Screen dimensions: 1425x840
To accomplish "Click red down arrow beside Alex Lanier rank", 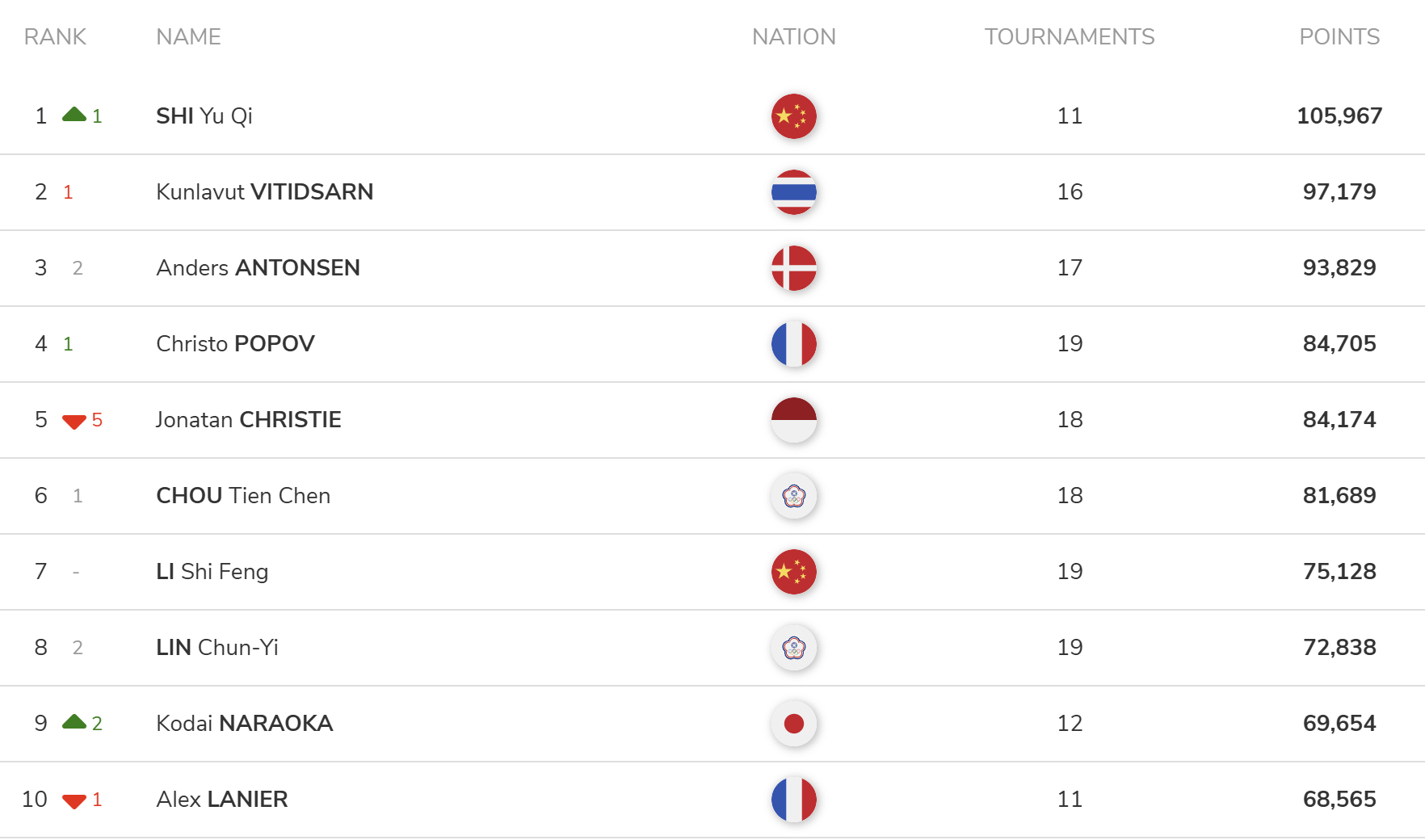I will click(74, 800).
